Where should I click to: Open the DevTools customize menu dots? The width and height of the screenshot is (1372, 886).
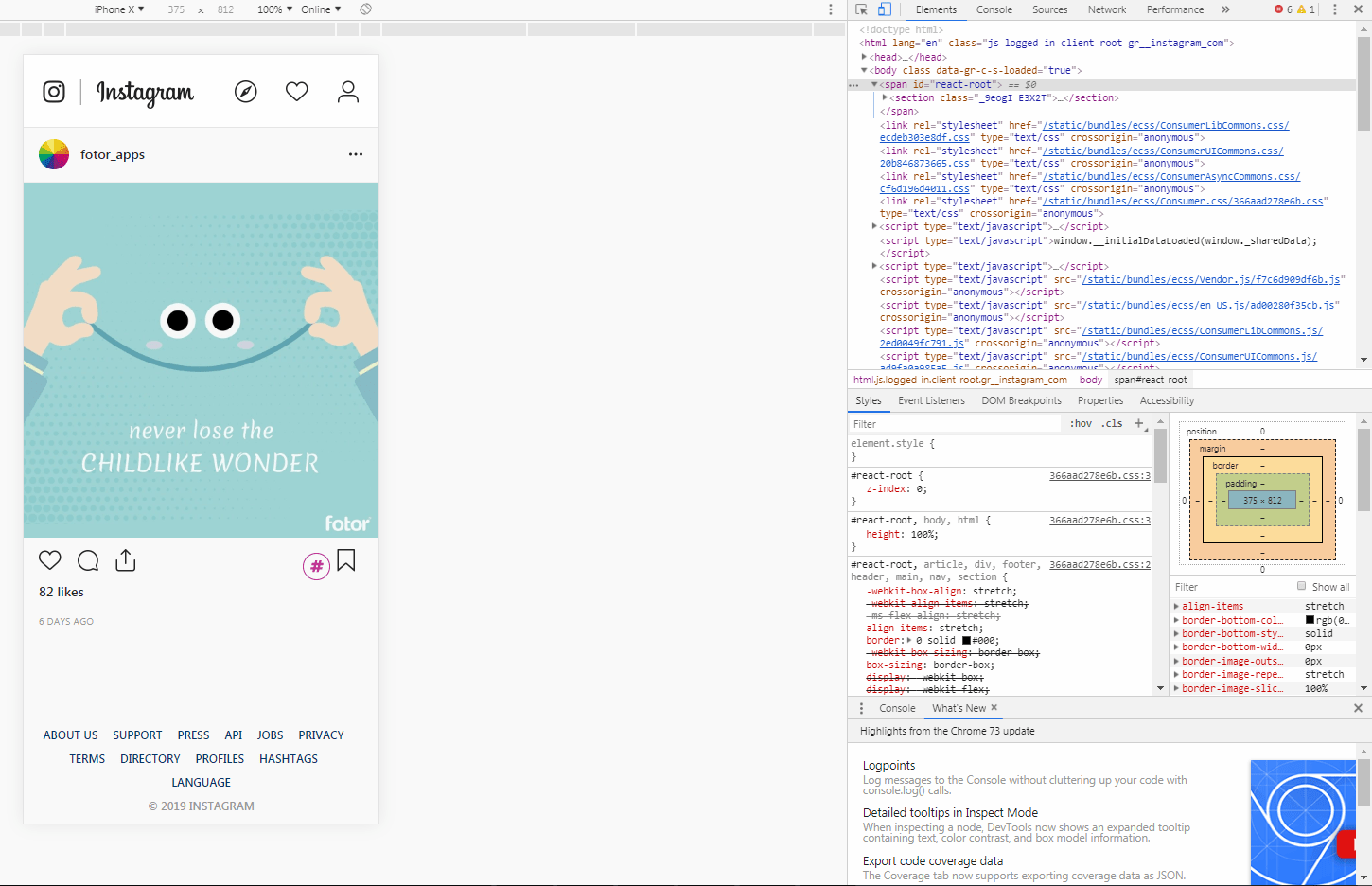tap(1335, 9)
